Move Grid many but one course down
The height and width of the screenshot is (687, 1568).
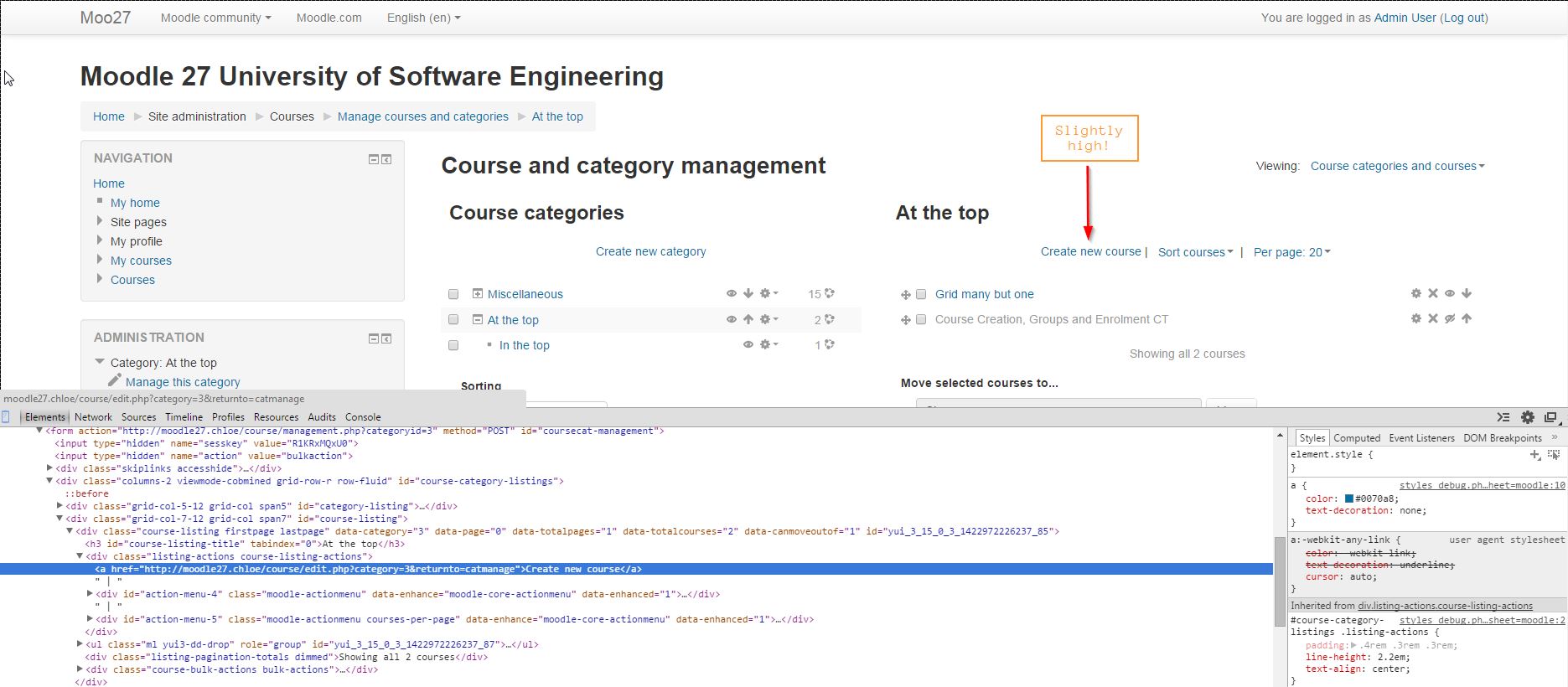click(1467, 293)
